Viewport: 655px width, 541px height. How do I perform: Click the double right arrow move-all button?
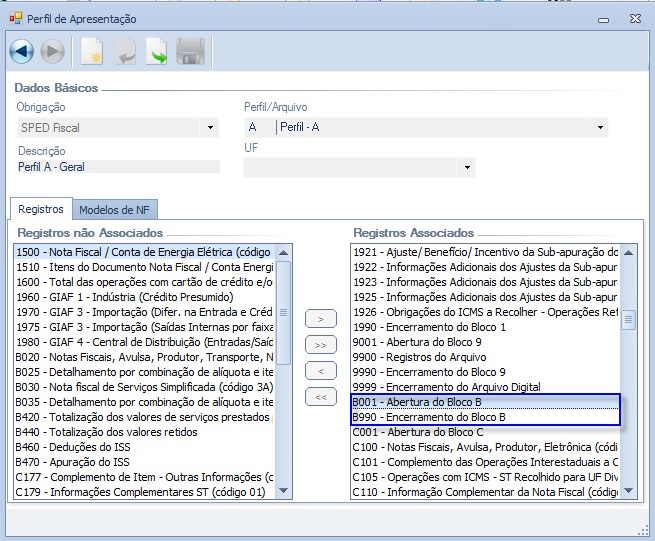click(x=320, y=345)
